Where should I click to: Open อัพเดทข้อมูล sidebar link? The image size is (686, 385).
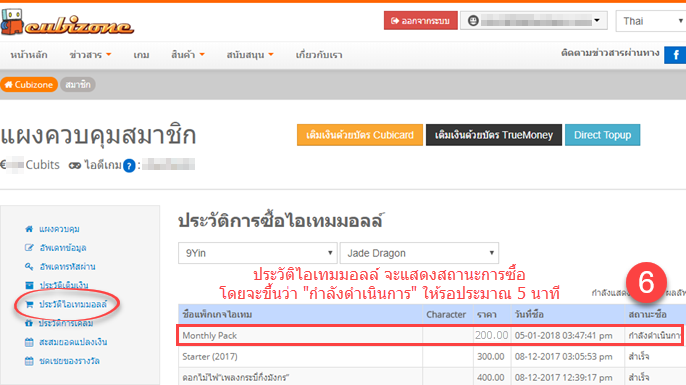tap(63, 248)
